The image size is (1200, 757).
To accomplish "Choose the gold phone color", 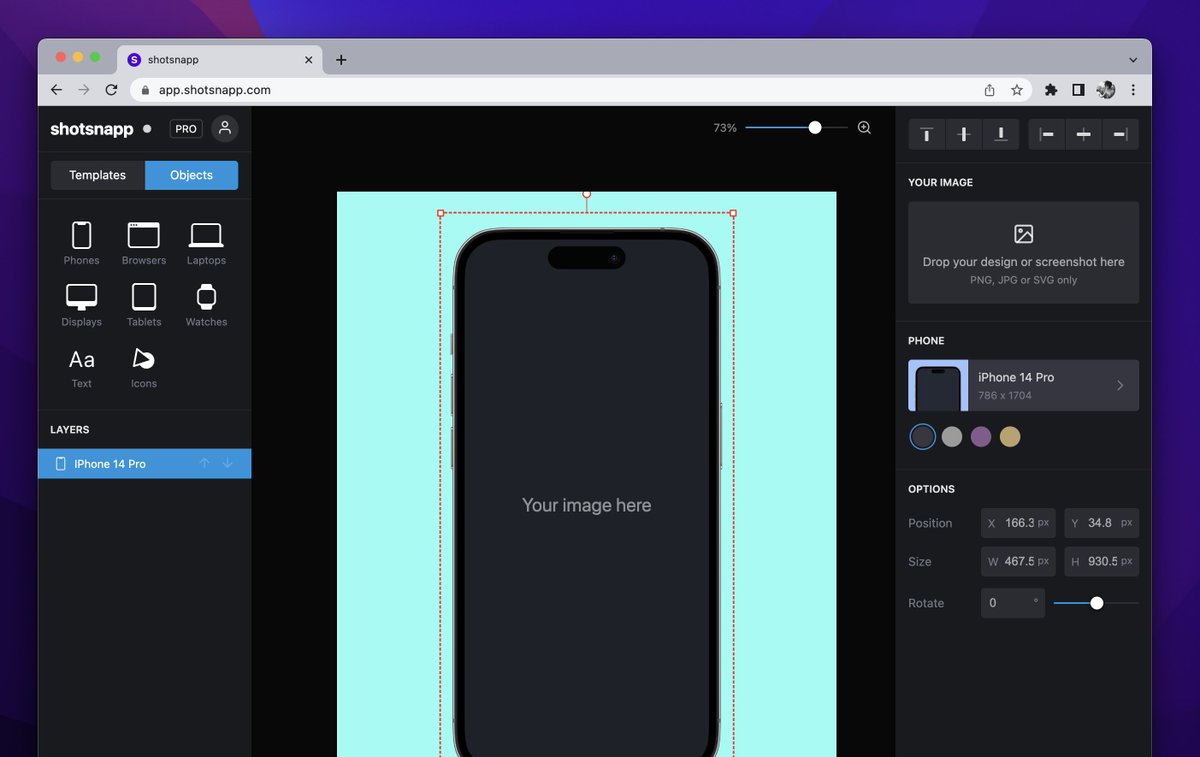I will [1010, 437].
